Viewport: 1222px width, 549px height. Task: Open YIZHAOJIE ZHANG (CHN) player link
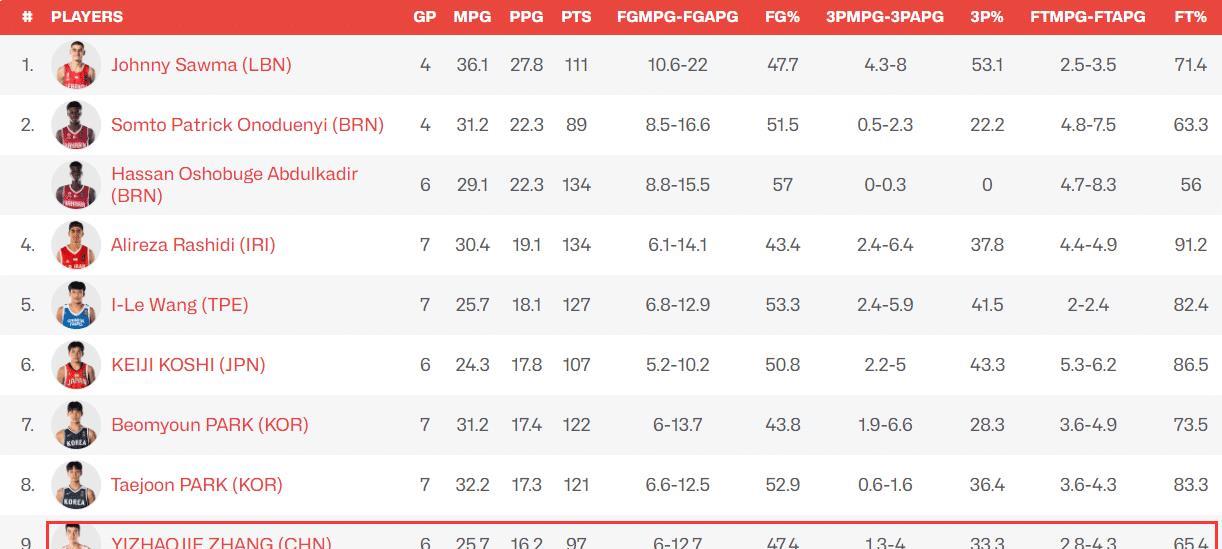(220, 542)
